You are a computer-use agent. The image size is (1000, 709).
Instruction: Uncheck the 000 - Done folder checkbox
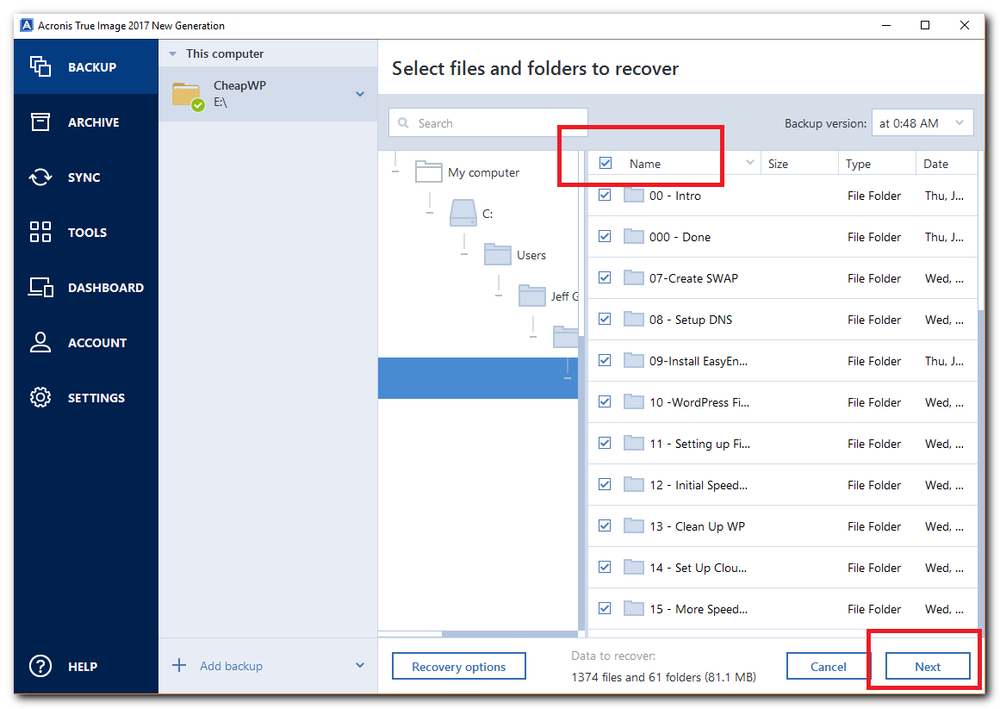point(605,237)
